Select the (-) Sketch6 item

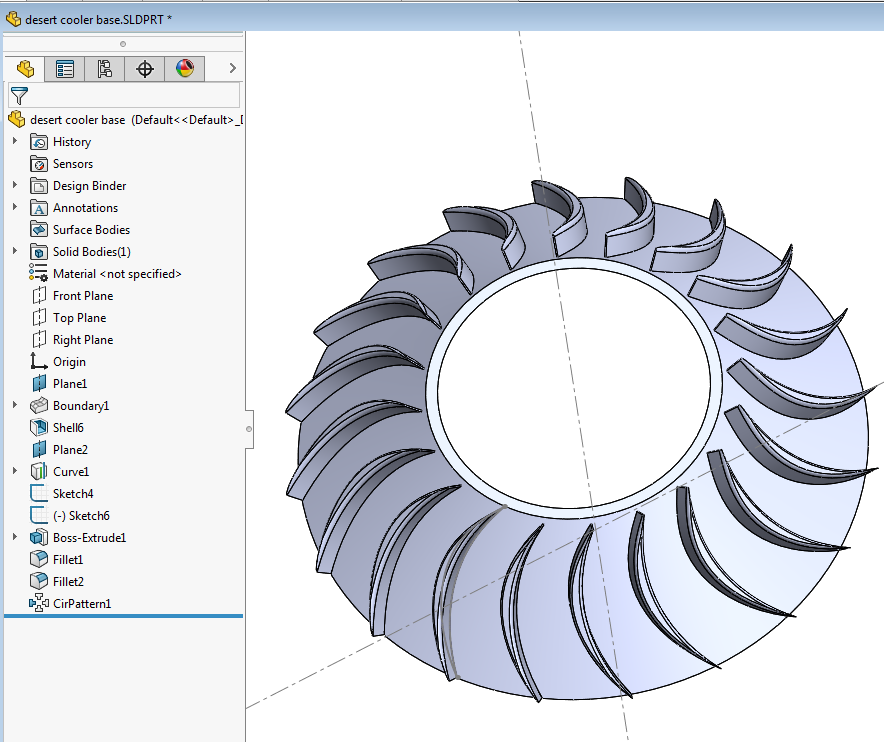point(81,516)
